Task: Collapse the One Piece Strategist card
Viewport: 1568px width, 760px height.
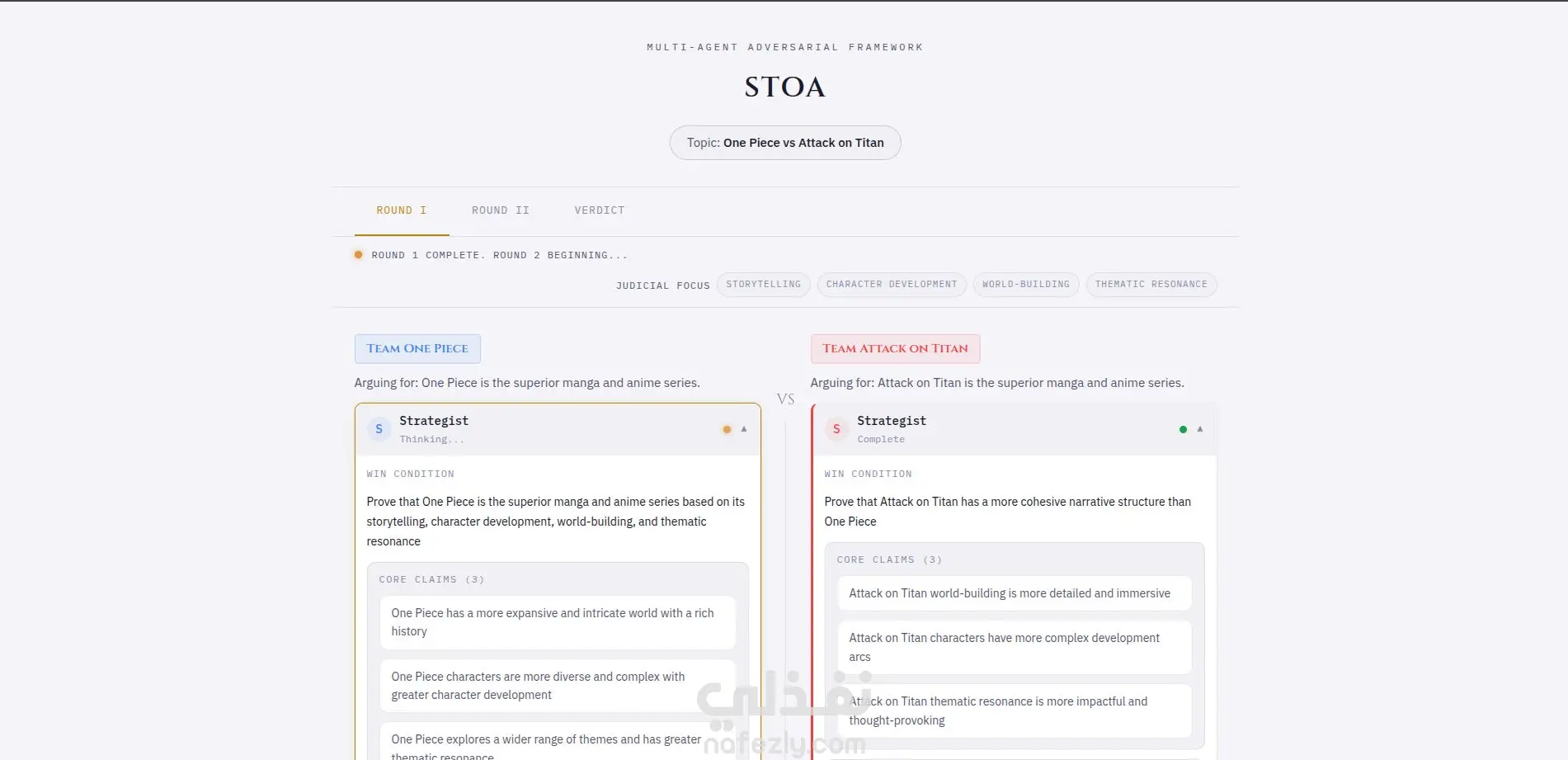Action: click(744, 429)
